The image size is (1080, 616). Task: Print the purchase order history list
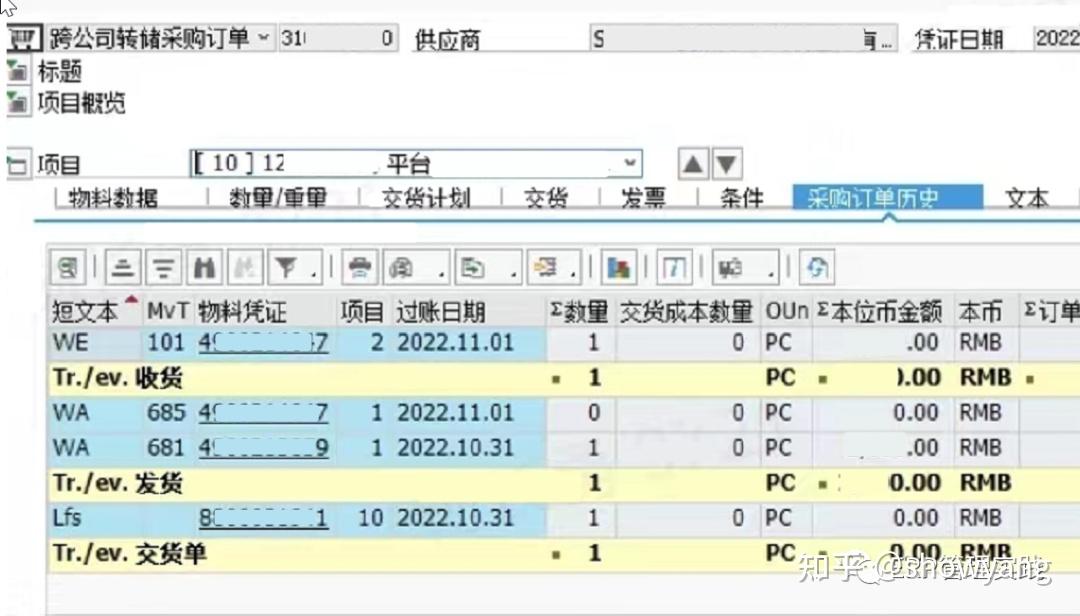359,267
